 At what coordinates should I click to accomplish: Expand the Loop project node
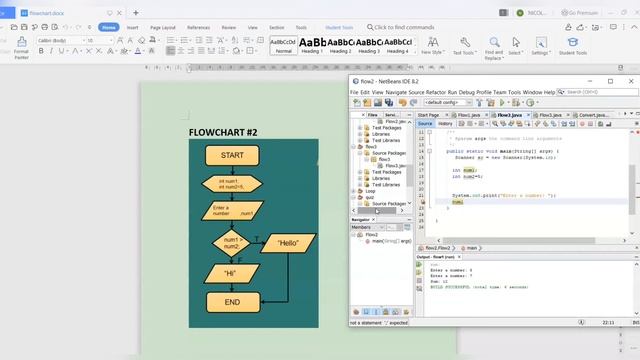tap(353, 191)
